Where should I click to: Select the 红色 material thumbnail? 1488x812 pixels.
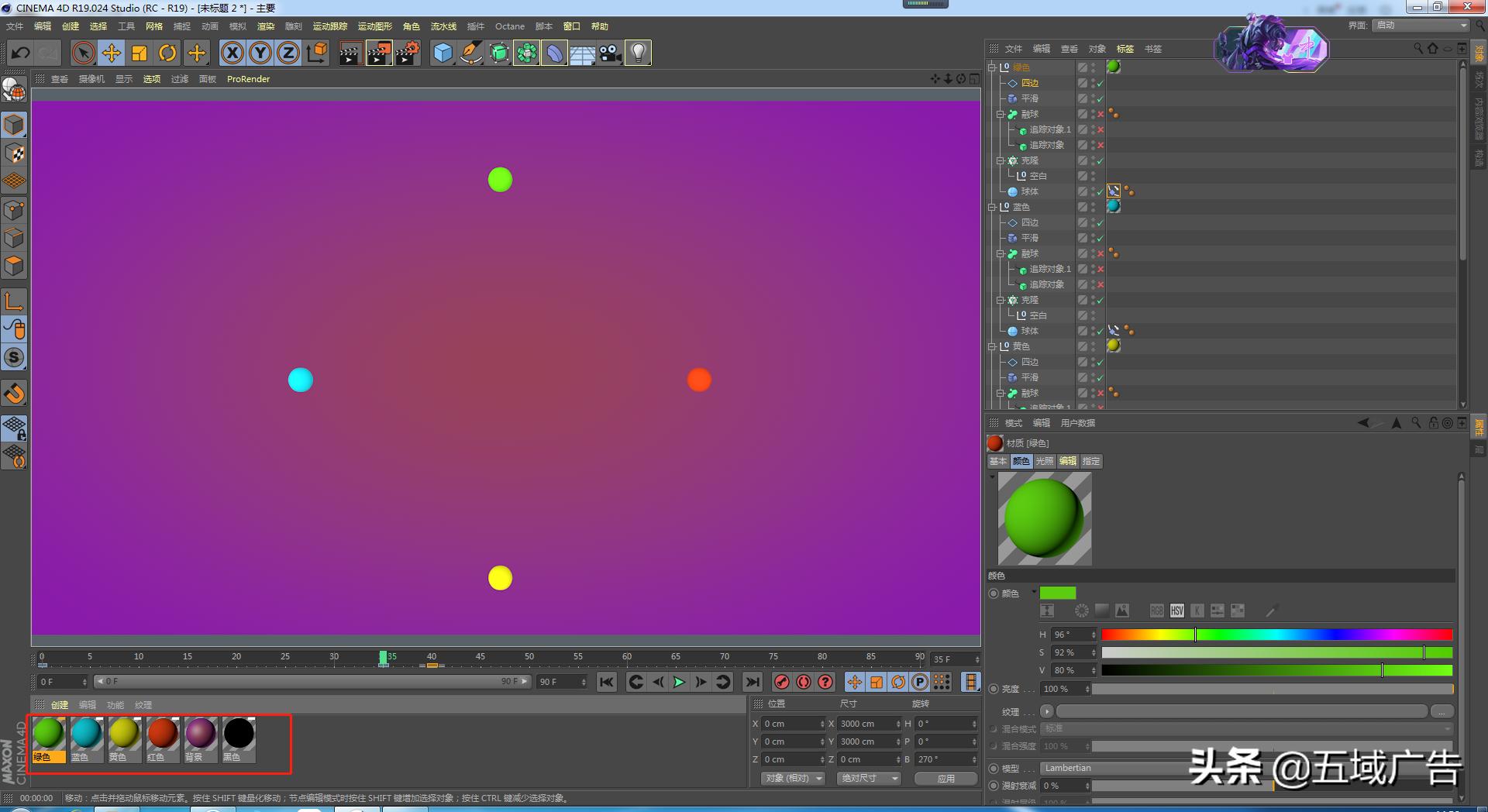pos(162,734)
